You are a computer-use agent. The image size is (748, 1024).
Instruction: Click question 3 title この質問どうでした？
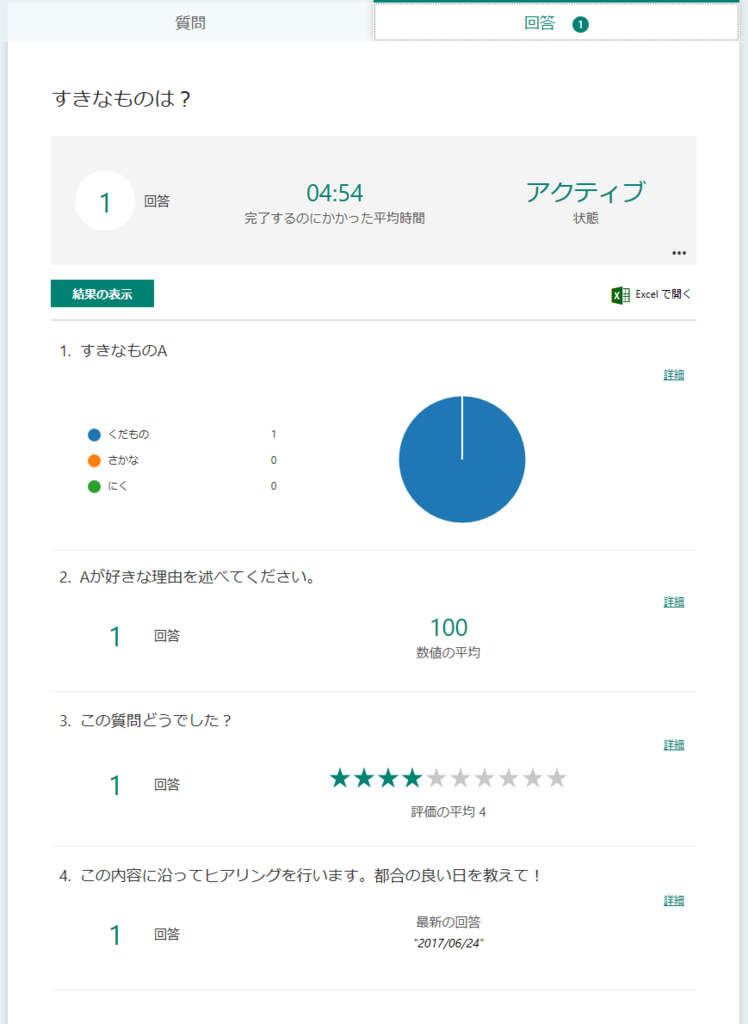click(155, 720)
